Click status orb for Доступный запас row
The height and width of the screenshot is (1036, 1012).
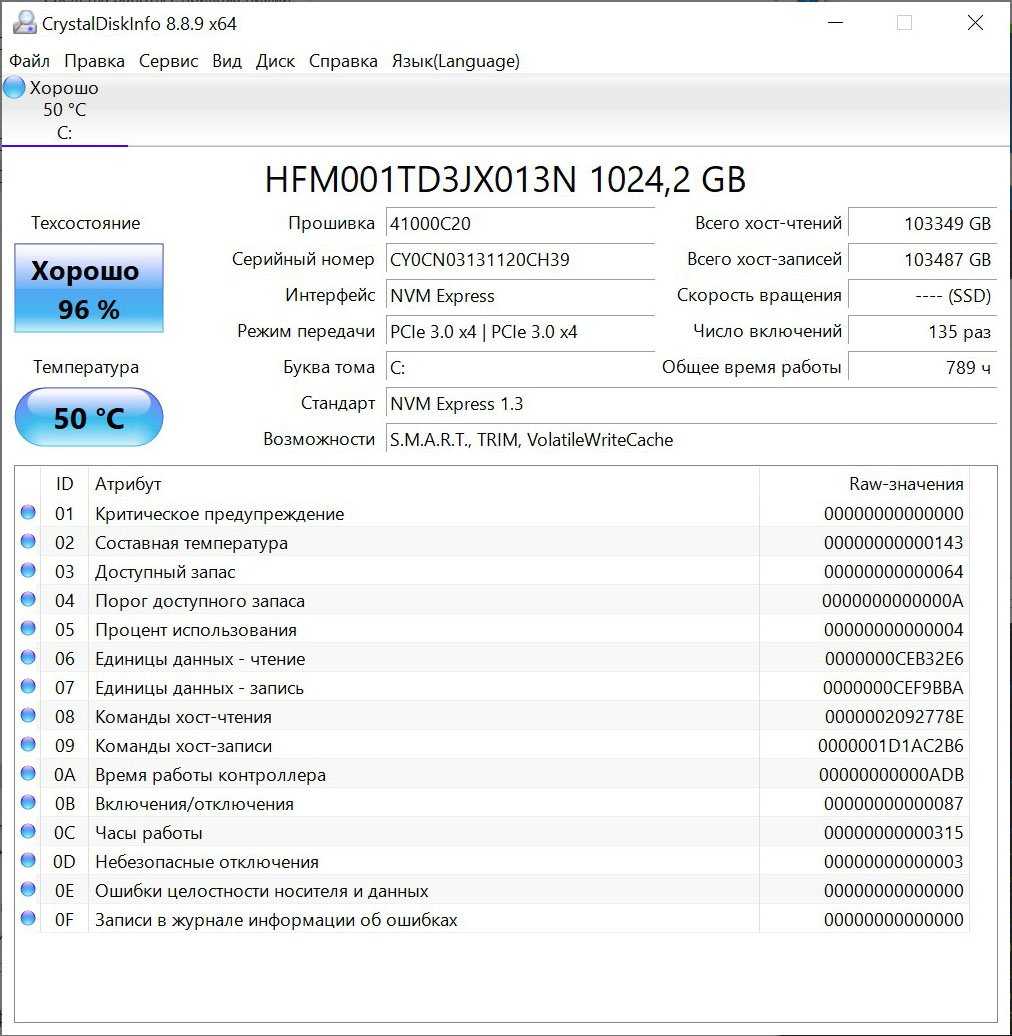click(x=28, y=571)
